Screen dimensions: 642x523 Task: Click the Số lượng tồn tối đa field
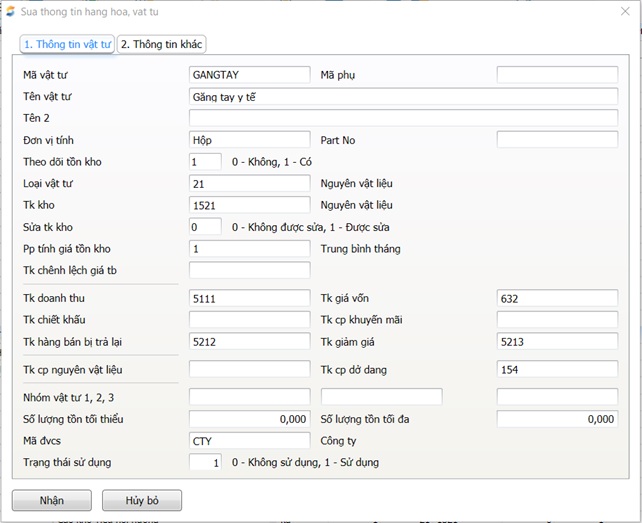click(x=557, y=419)
